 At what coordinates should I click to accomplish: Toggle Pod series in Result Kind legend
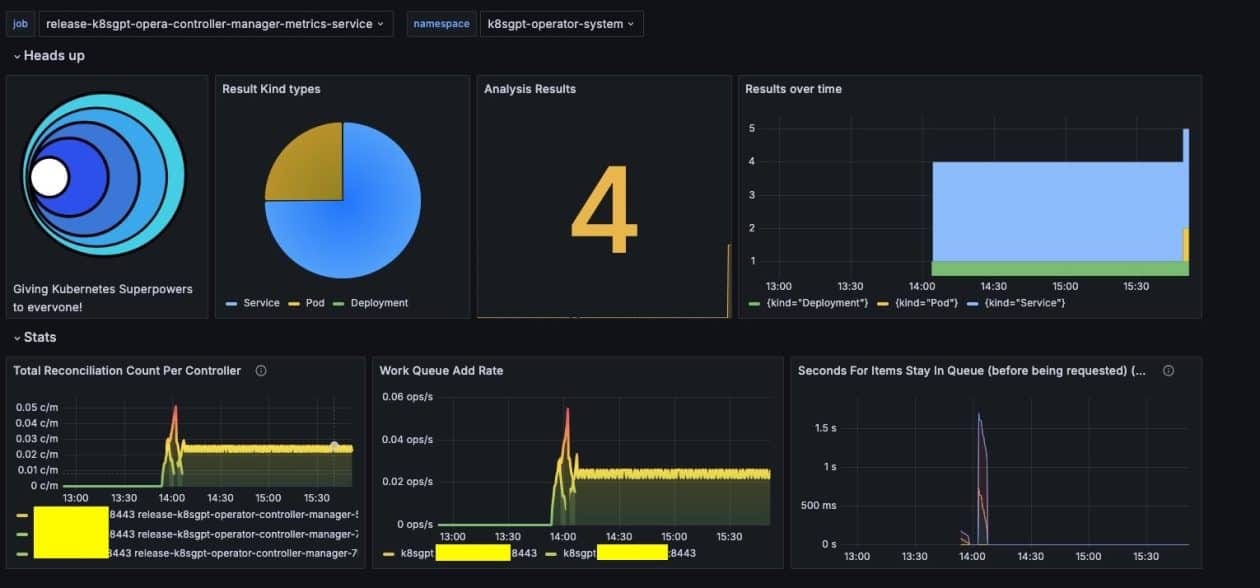(309, 303)
